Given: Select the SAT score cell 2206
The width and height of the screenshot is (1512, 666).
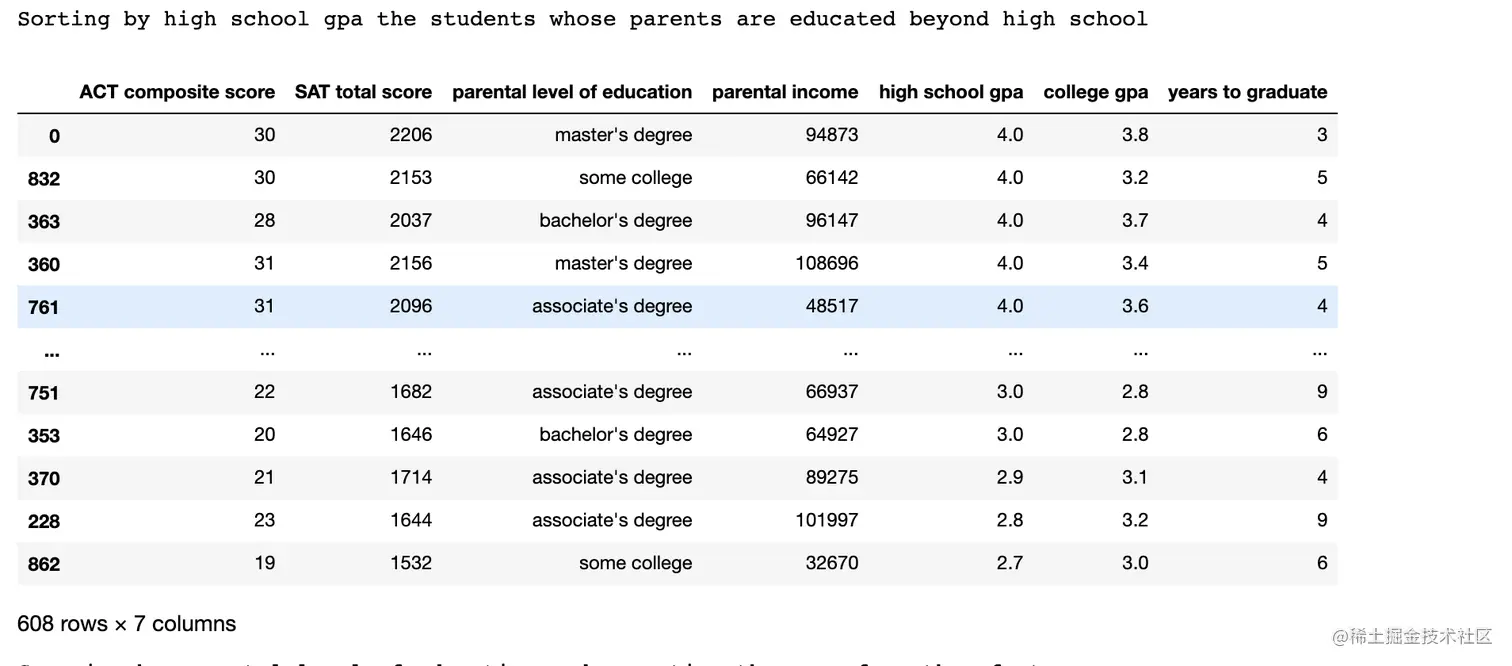Looking at the screenshot, I should 411,135.
